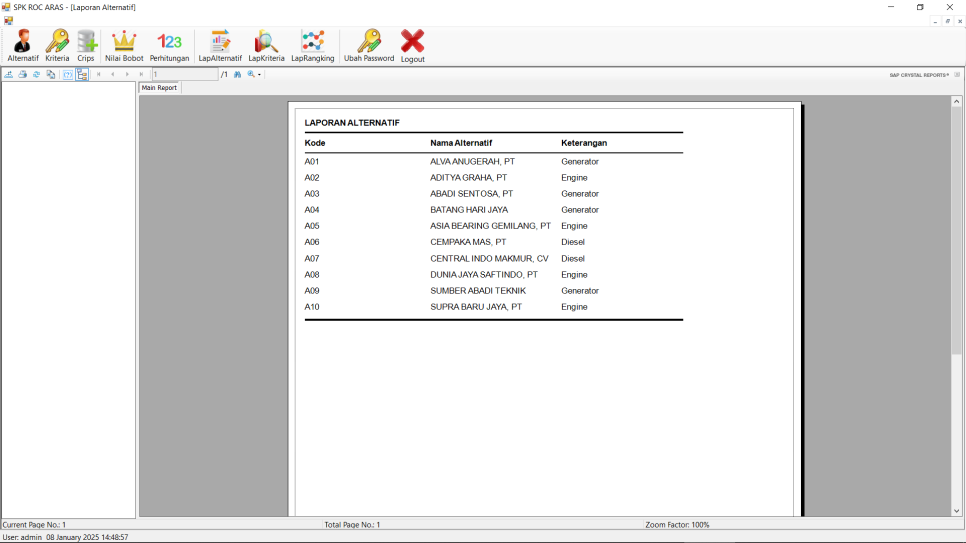Open the Kriteria toolbar icon
Image resolution: width=966 pixels, height=543 pixels.
[57, 46]
